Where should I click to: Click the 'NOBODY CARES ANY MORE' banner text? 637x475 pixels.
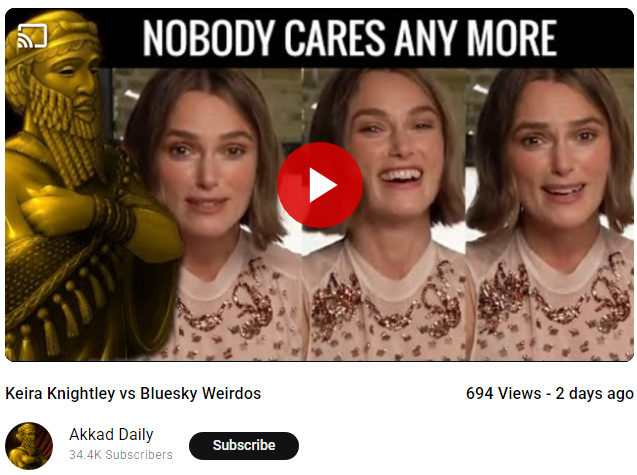pyautogui.click(x=350, y=38)
